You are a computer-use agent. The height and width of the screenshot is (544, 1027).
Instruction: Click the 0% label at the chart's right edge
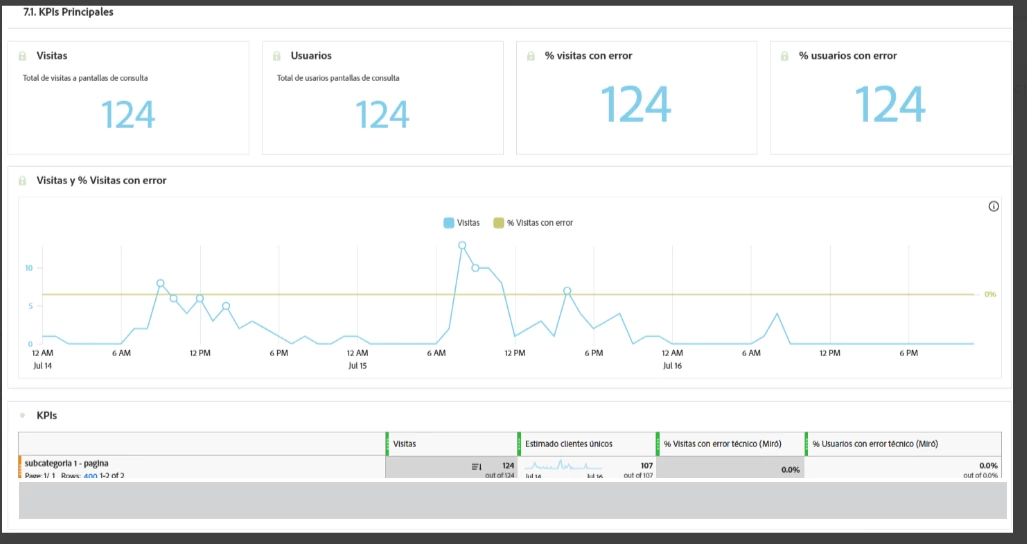click(990, 295)
